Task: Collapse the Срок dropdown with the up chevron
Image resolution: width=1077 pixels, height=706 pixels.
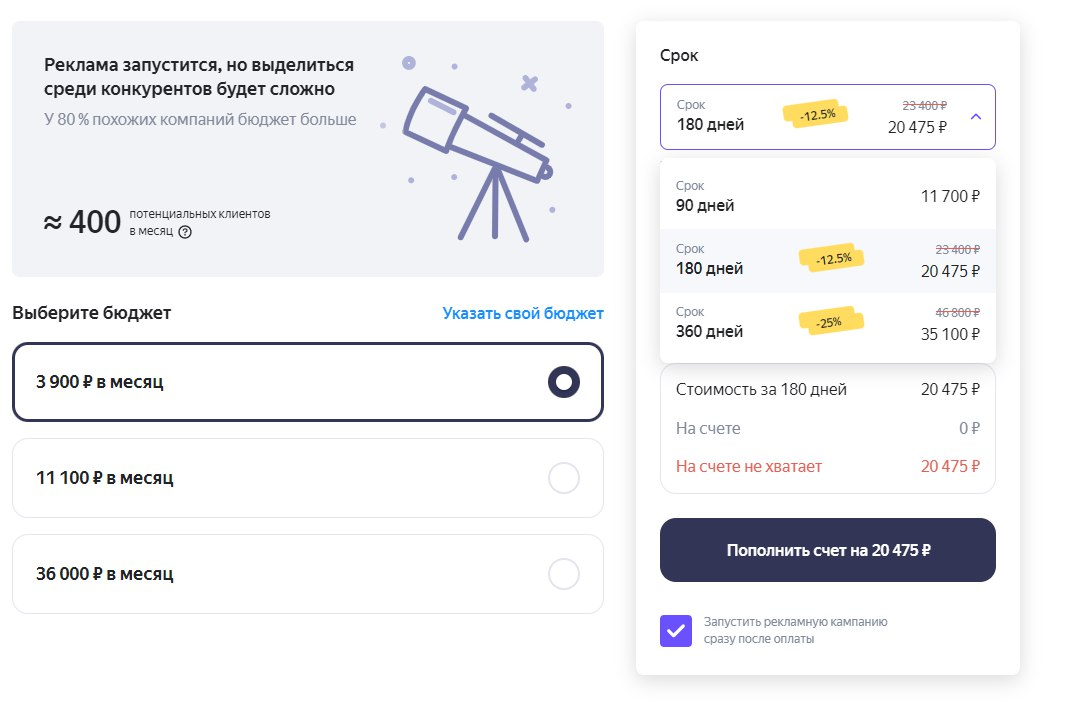Action: point(977,116)
